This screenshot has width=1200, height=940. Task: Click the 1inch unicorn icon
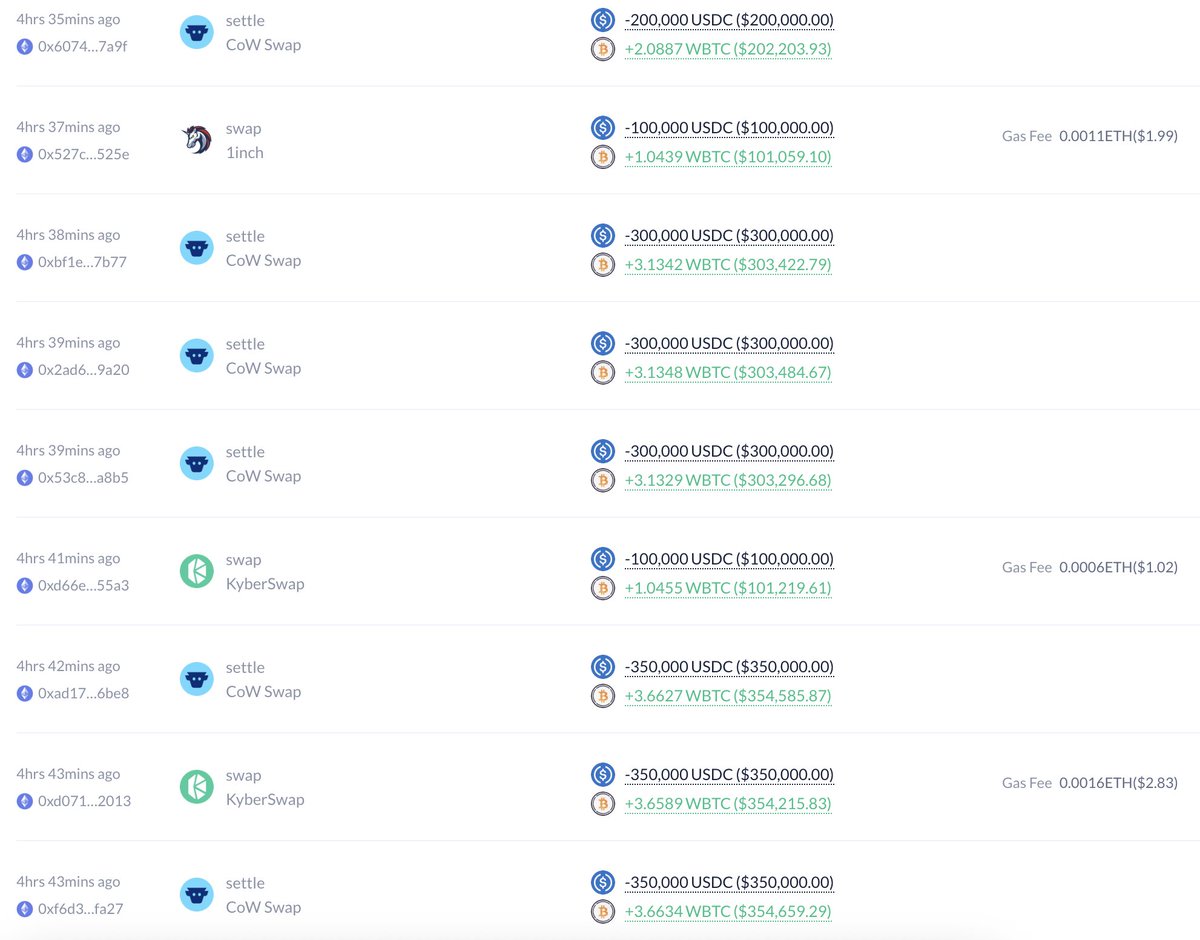point(197,140)
